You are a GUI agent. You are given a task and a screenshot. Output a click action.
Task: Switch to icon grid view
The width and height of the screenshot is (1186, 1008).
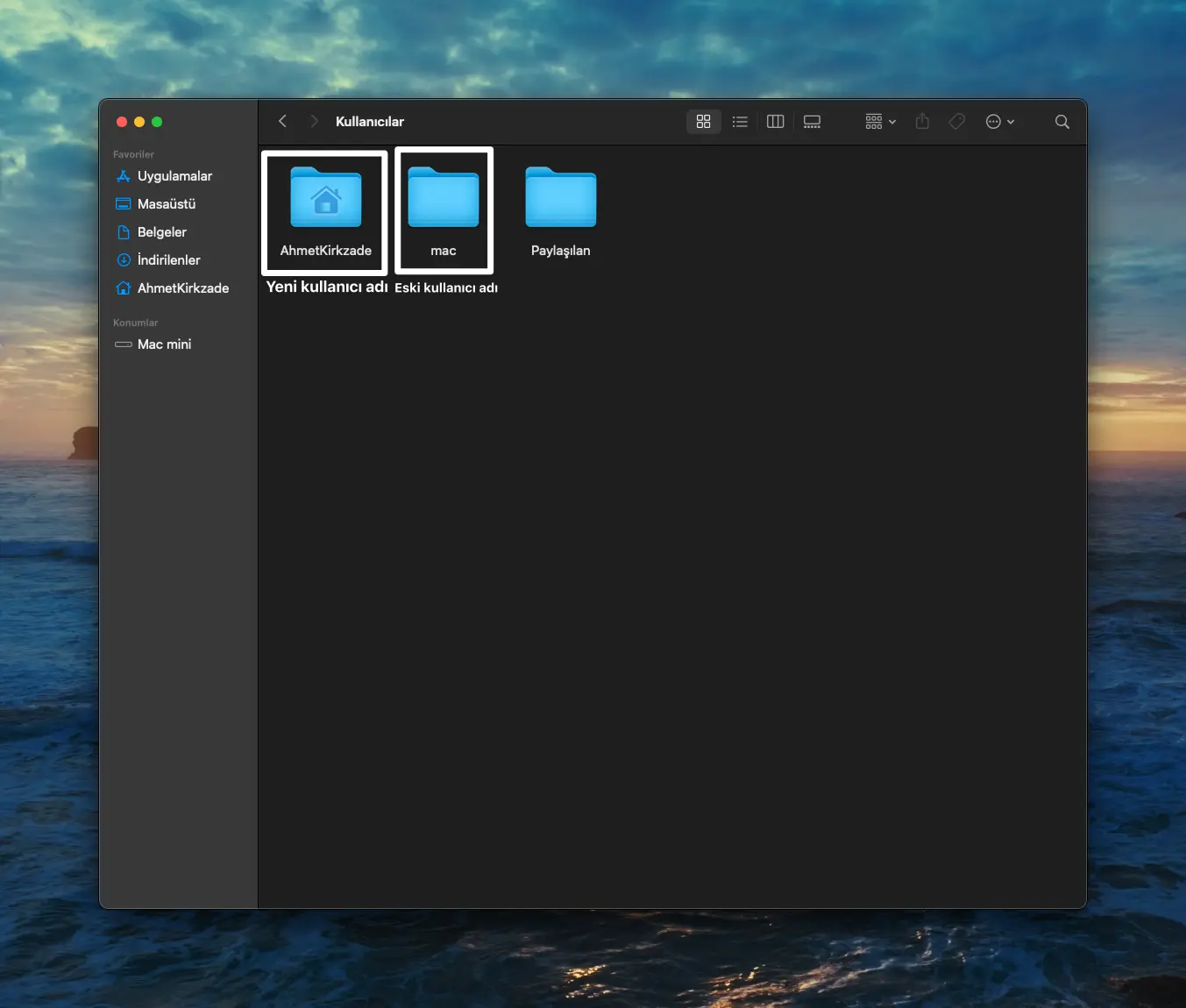pos(703,122)
